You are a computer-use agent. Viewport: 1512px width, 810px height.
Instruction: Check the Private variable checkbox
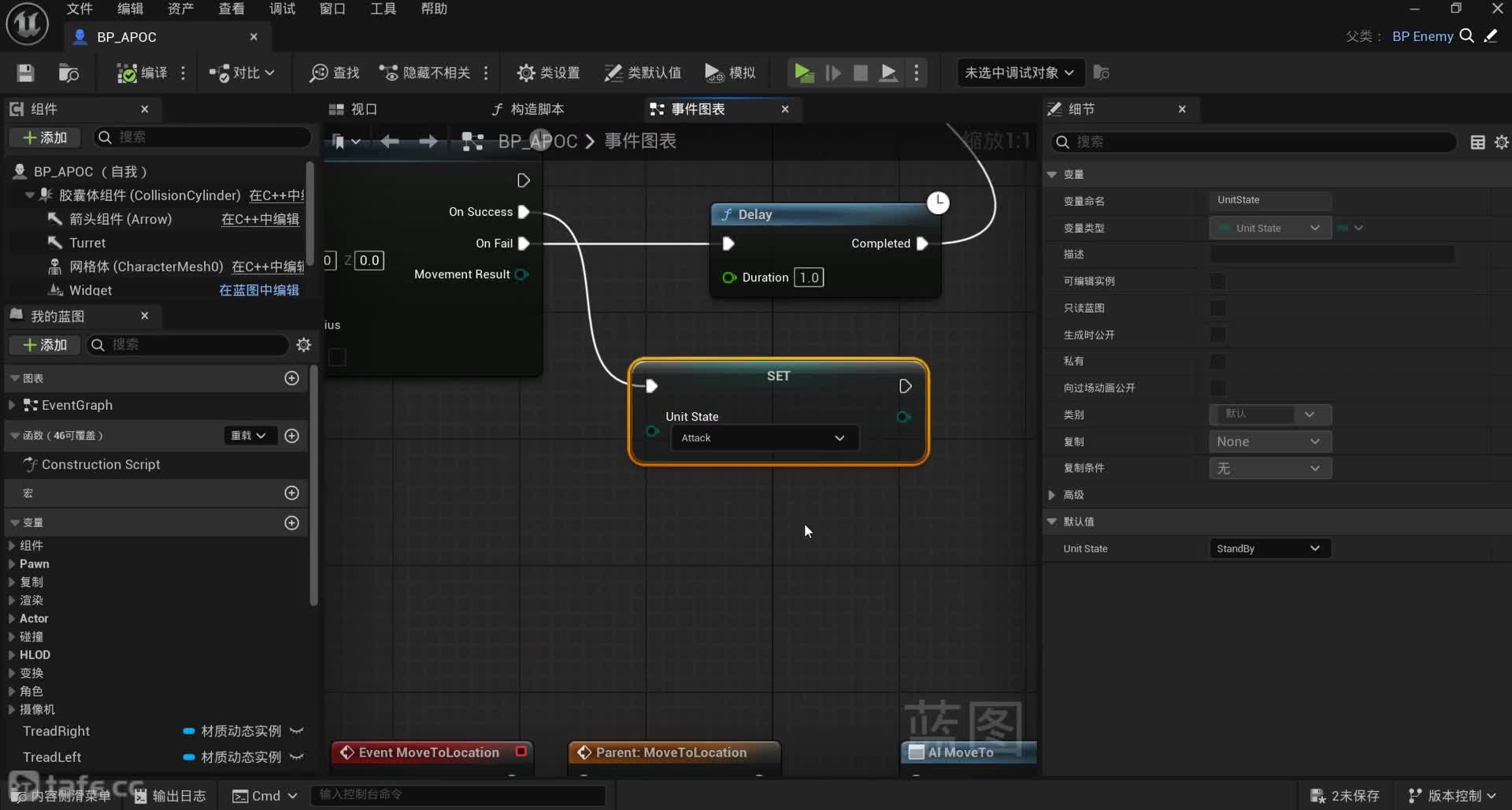tap(1217, 362)
